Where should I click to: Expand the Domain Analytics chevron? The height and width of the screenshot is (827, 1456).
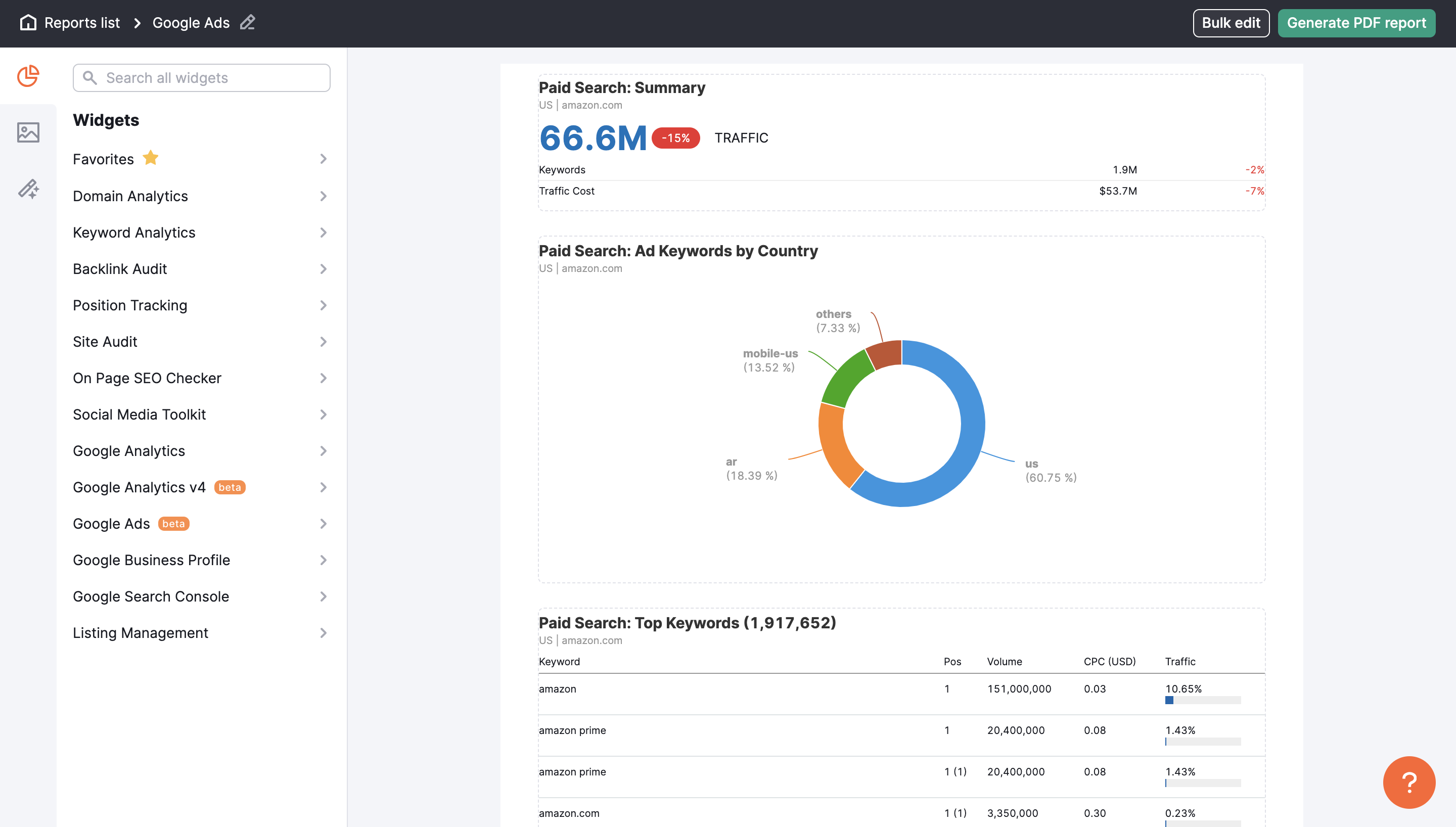(323, 196)
